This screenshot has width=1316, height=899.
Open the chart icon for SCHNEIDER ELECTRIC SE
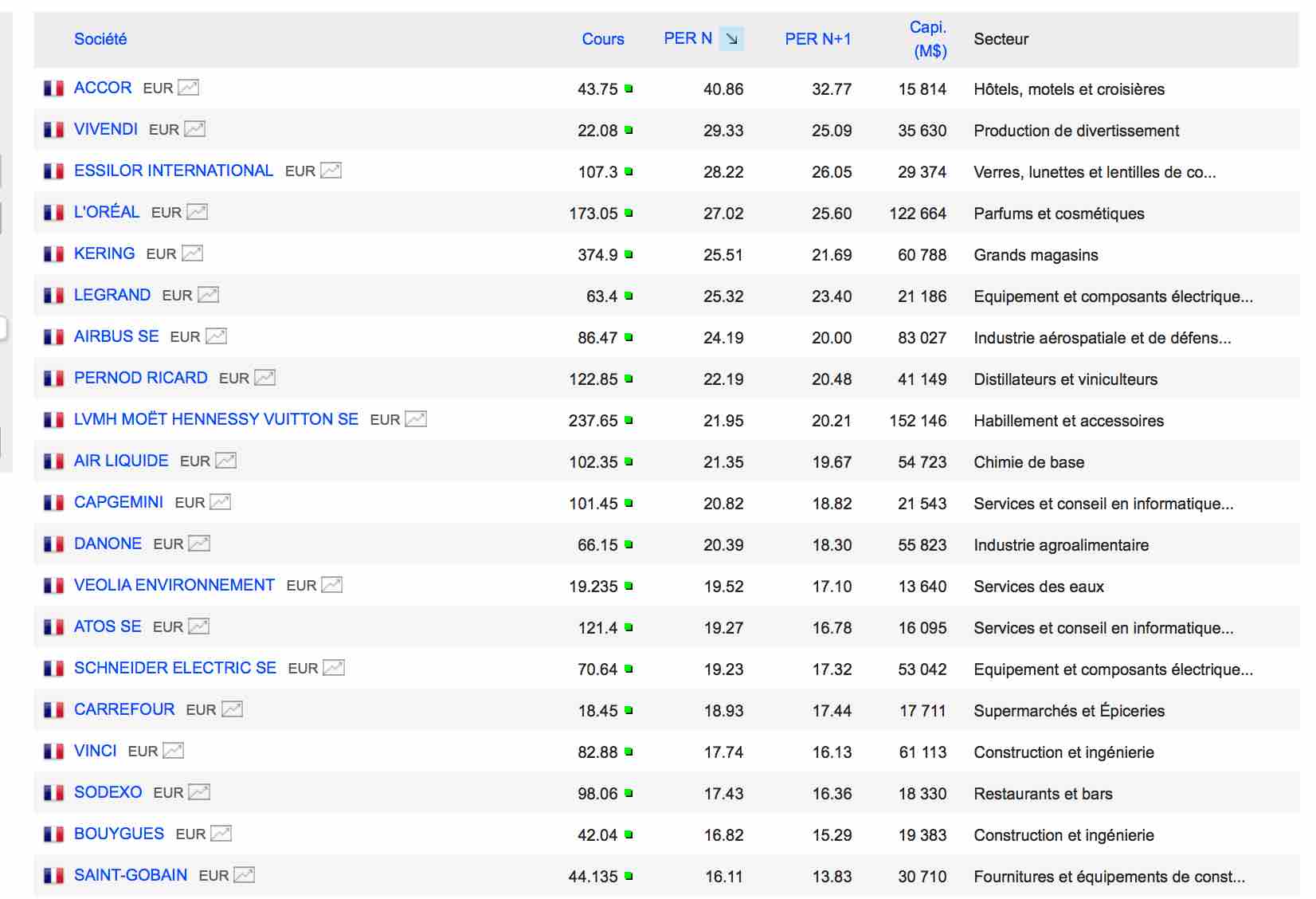335,668
